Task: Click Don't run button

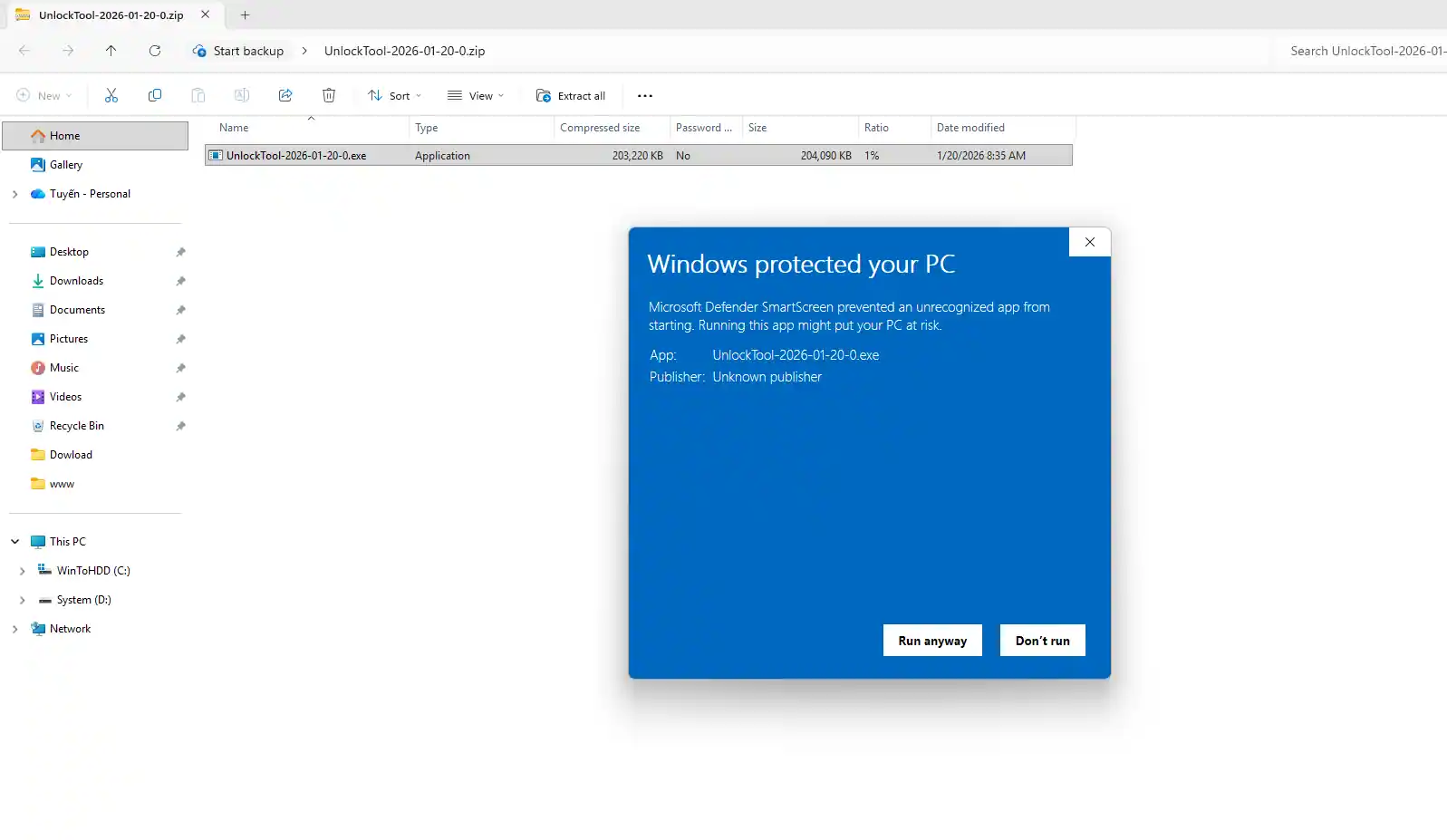Action: [x=1043, y=641]
